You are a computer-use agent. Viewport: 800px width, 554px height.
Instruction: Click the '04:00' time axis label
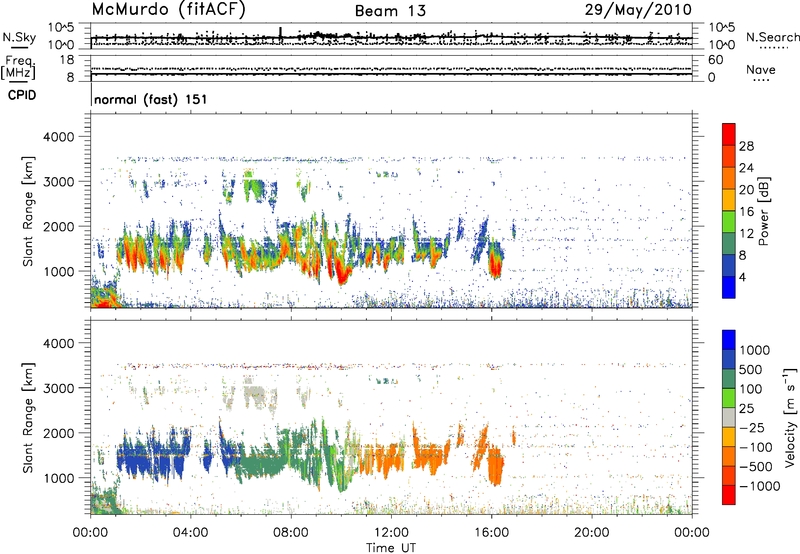click(190, 533)
